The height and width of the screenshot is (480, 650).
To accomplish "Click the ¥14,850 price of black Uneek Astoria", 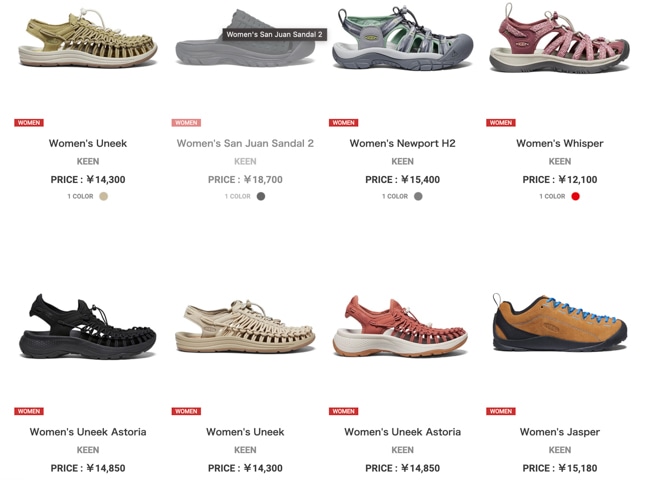I will click(x=106, y=468).
